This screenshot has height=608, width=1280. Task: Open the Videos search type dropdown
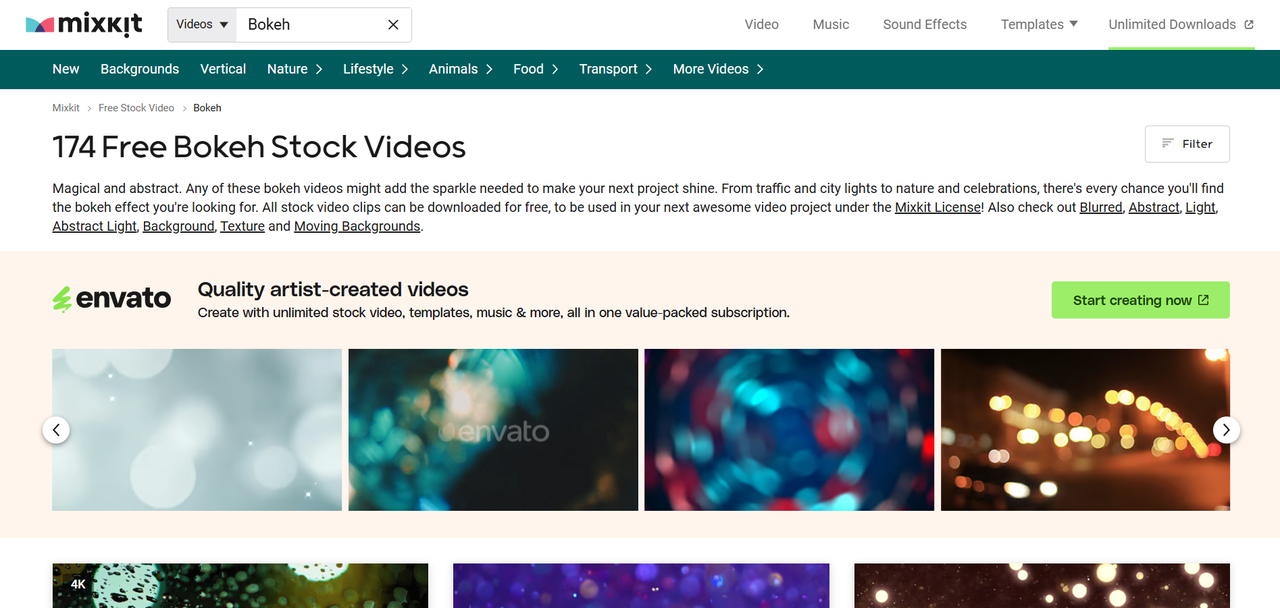202,24
